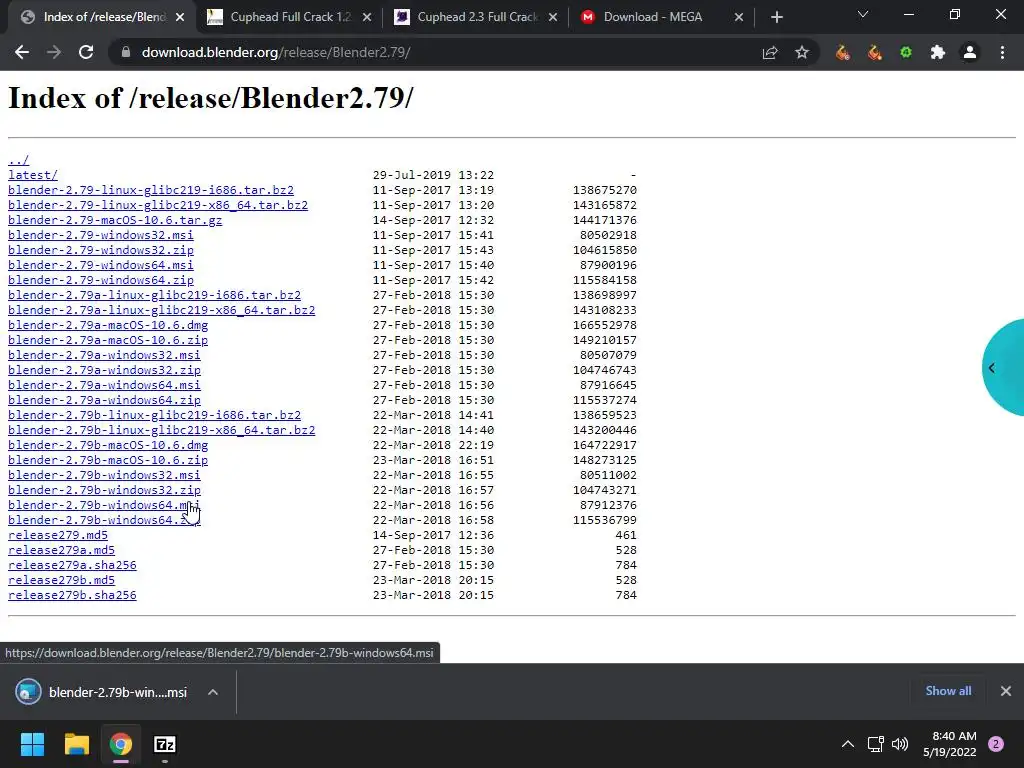Open the notification center badge
The image size is (1024, 768).
pos(996,744)
